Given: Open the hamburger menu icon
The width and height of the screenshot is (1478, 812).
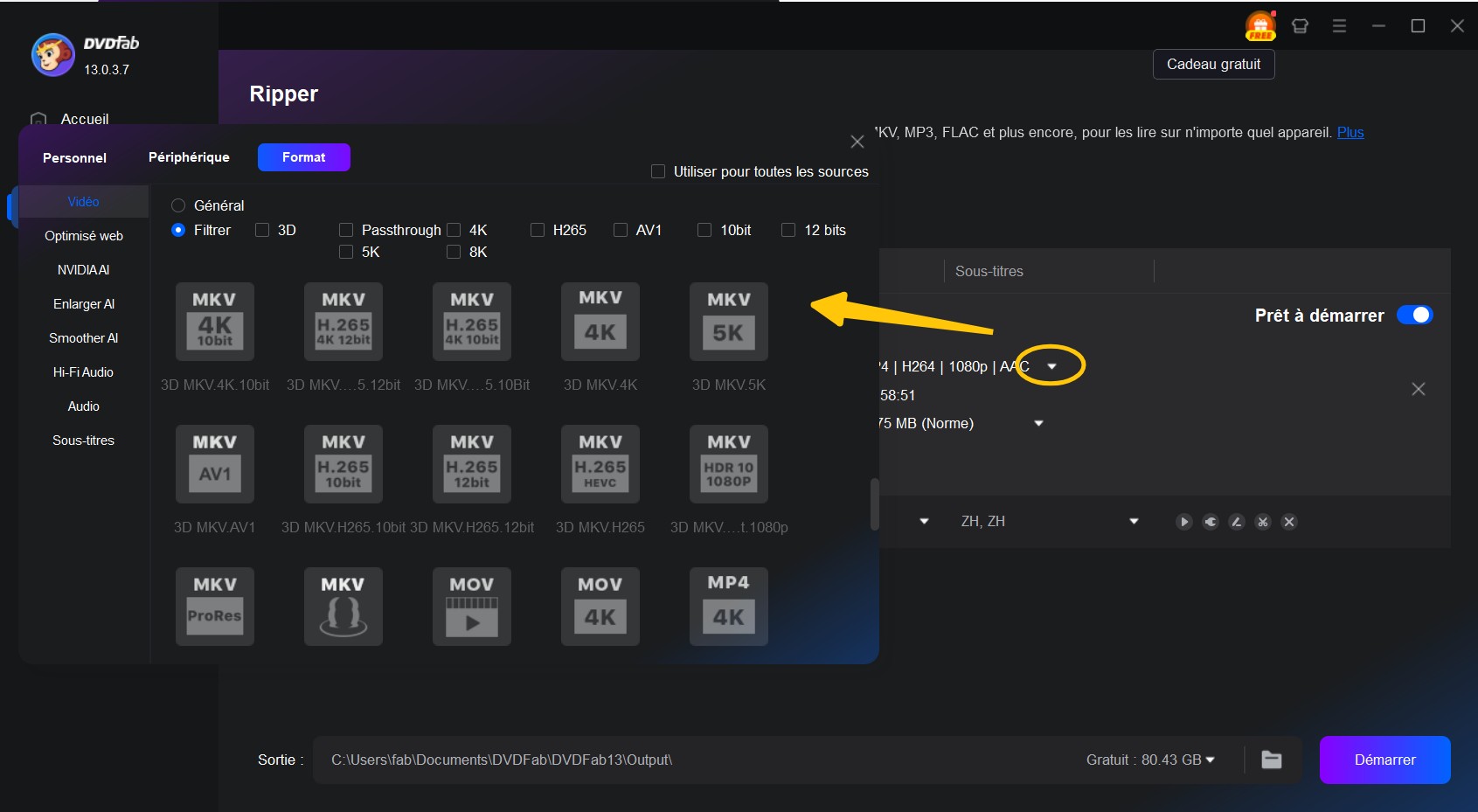Looking at the screenshot, I should (x=1339, y=26).
